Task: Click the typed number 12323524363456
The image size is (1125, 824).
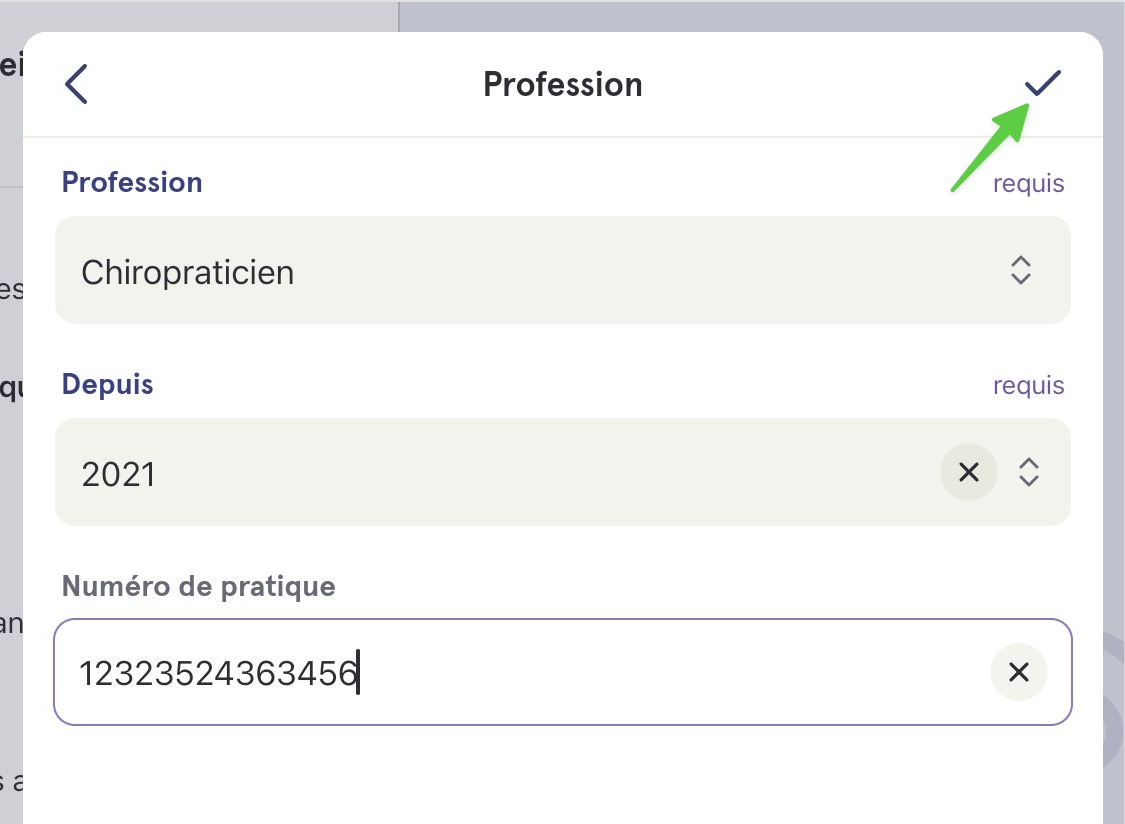Action: tap(218, 673)
